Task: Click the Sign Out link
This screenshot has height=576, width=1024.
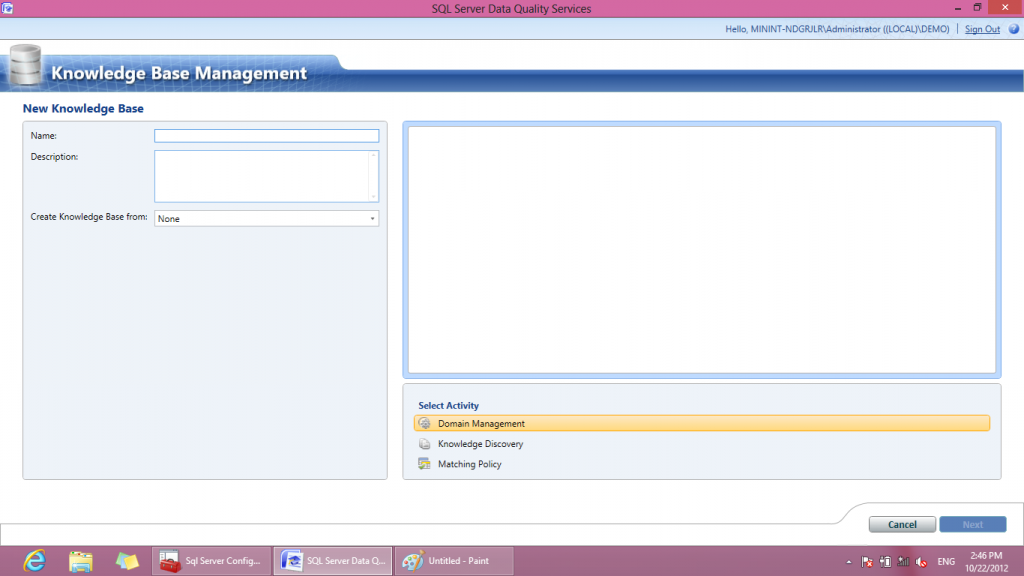Action: tap(982, 29)
